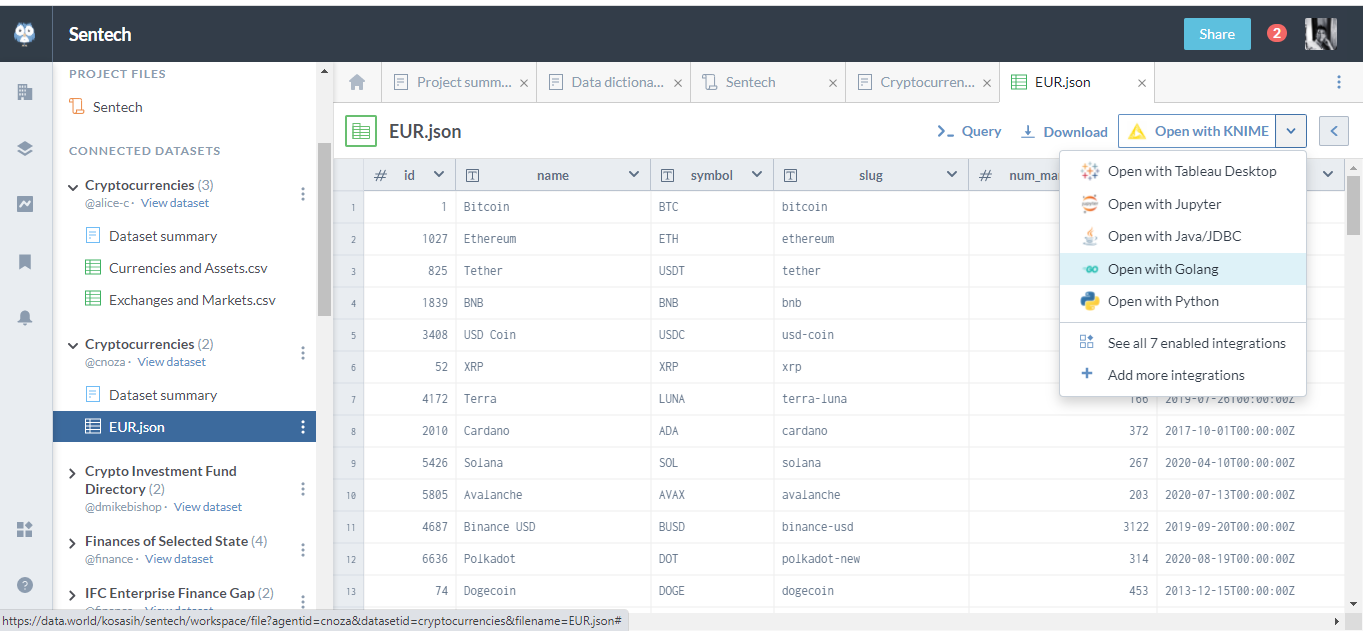Collapse the Cryptocurrencies (3) dataset tree
This screenshot has width=1363, height=631.
pyautogui.click(x=73, y=187)
